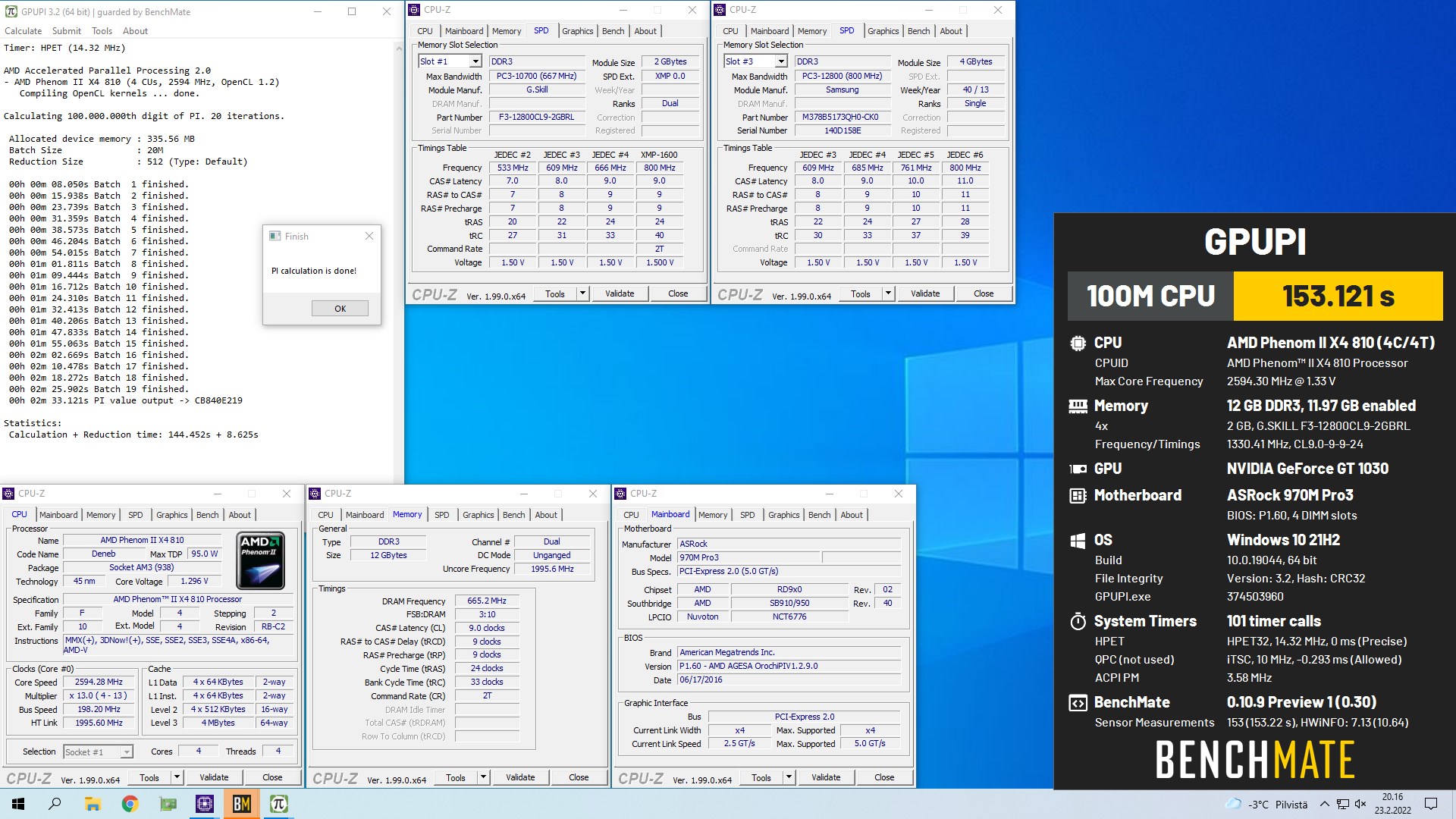Switch to Mainboard tab in Slot #1 SPD window

(464, 31)
